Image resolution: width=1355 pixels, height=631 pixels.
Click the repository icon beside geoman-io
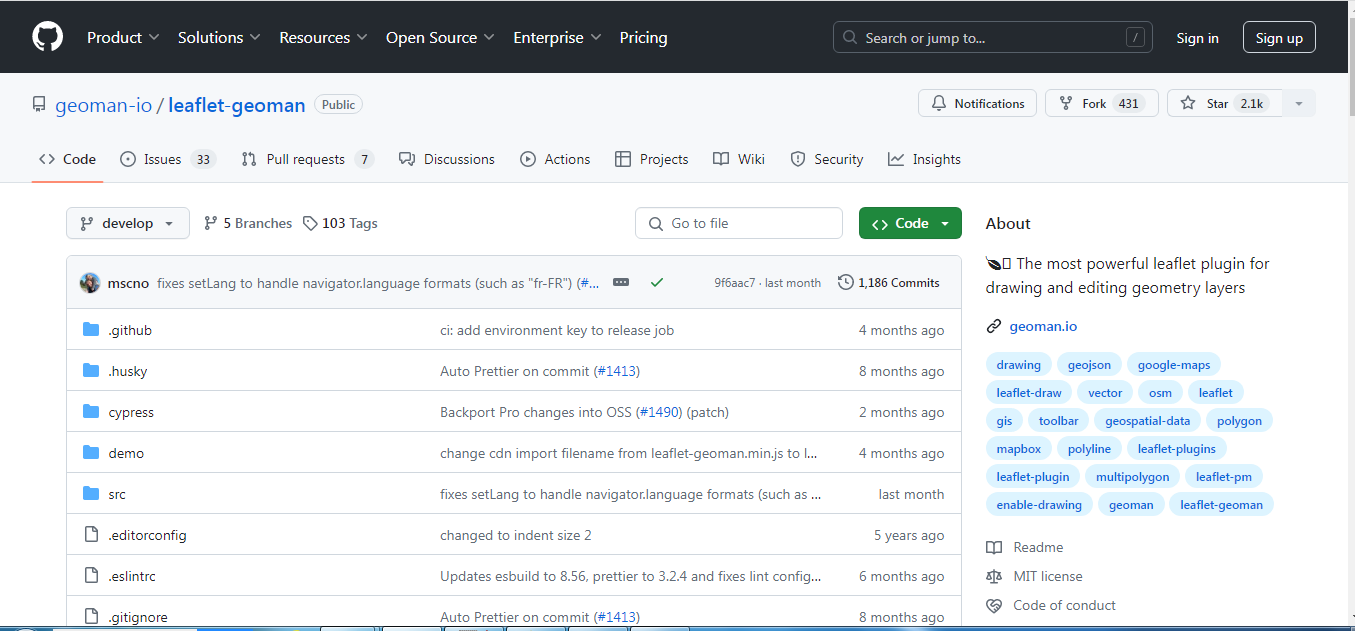[39, 104]
